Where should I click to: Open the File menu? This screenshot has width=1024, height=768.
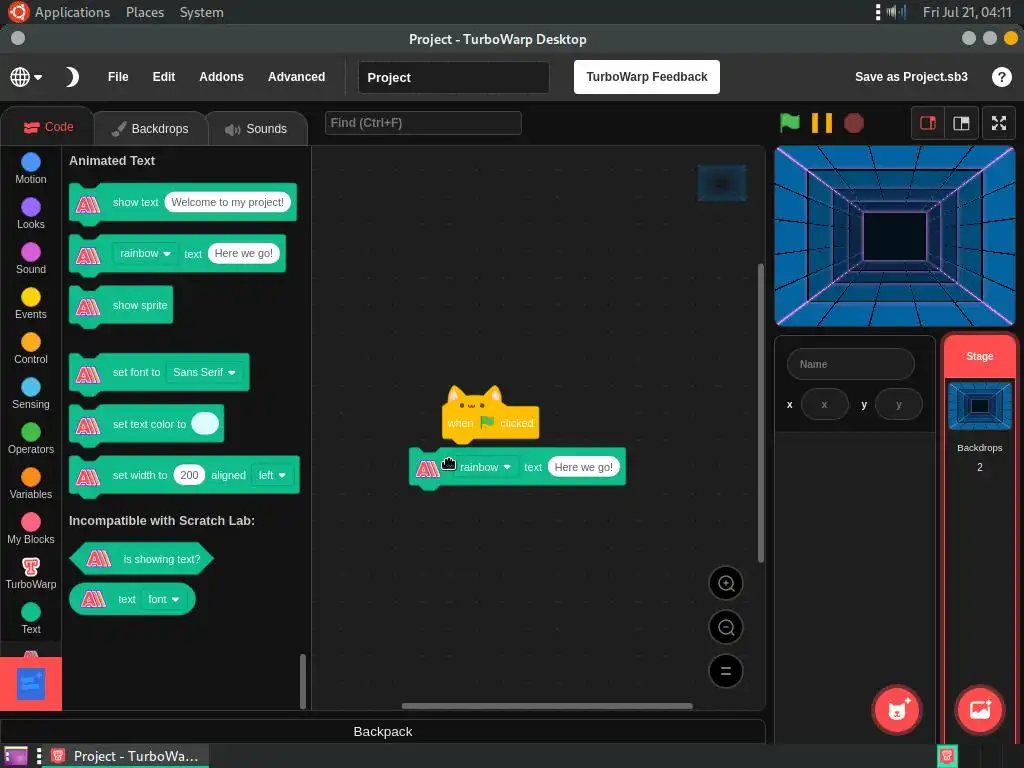point(118,77)
